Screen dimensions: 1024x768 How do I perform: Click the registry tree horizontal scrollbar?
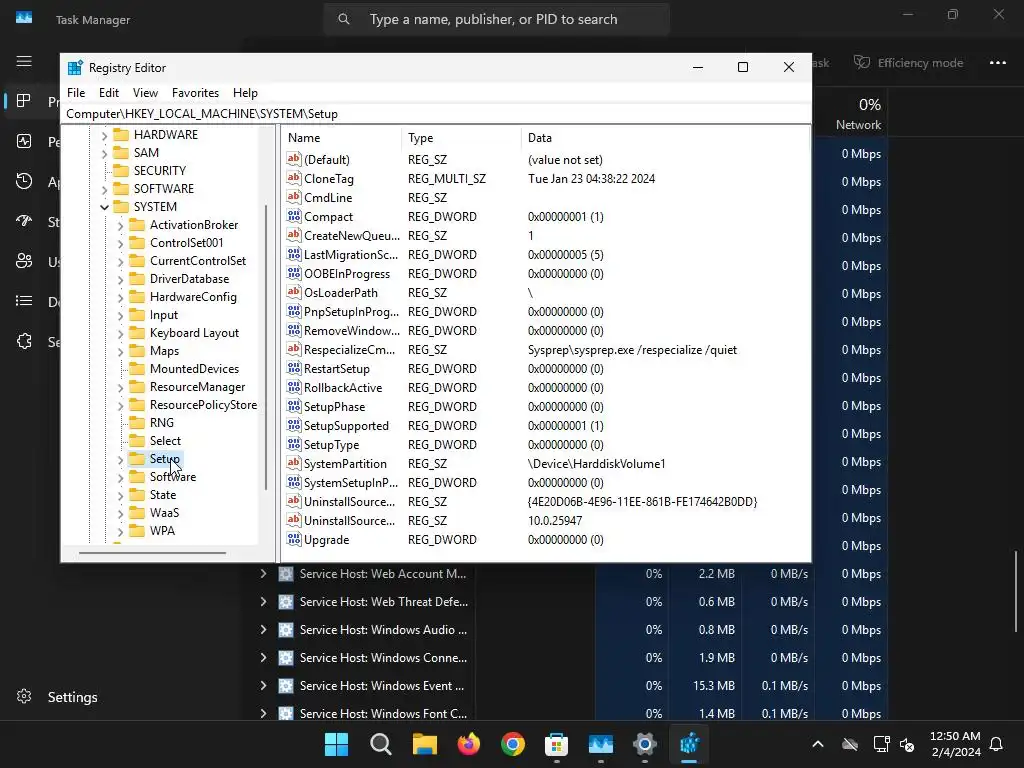click(152, 553)
